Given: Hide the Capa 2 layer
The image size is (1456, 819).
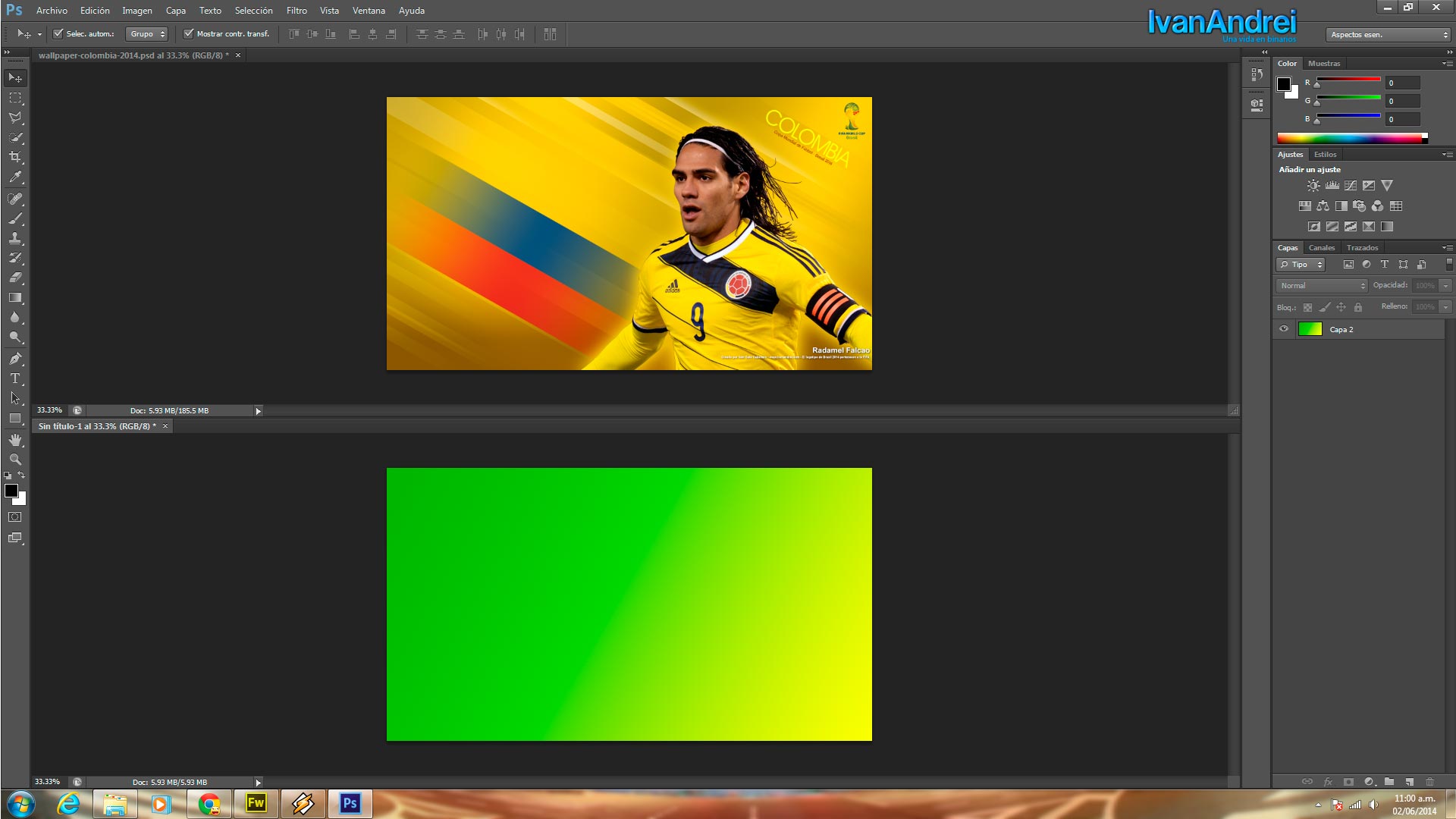Looking at the screenshot, I should coord(1284,329).
